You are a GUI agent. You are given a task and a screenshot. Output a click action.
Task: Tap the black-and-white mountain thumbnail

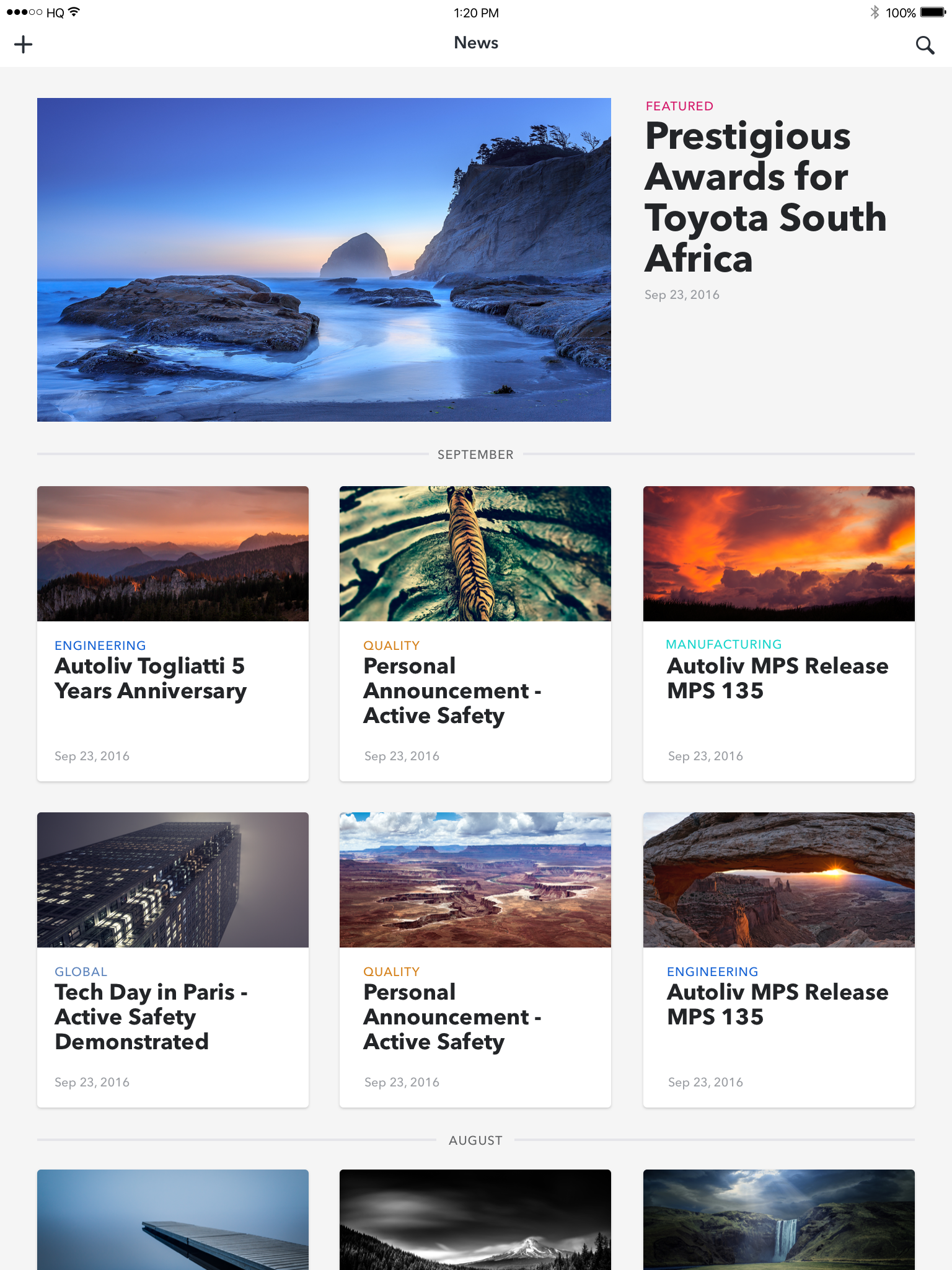tap(475, 1219)
